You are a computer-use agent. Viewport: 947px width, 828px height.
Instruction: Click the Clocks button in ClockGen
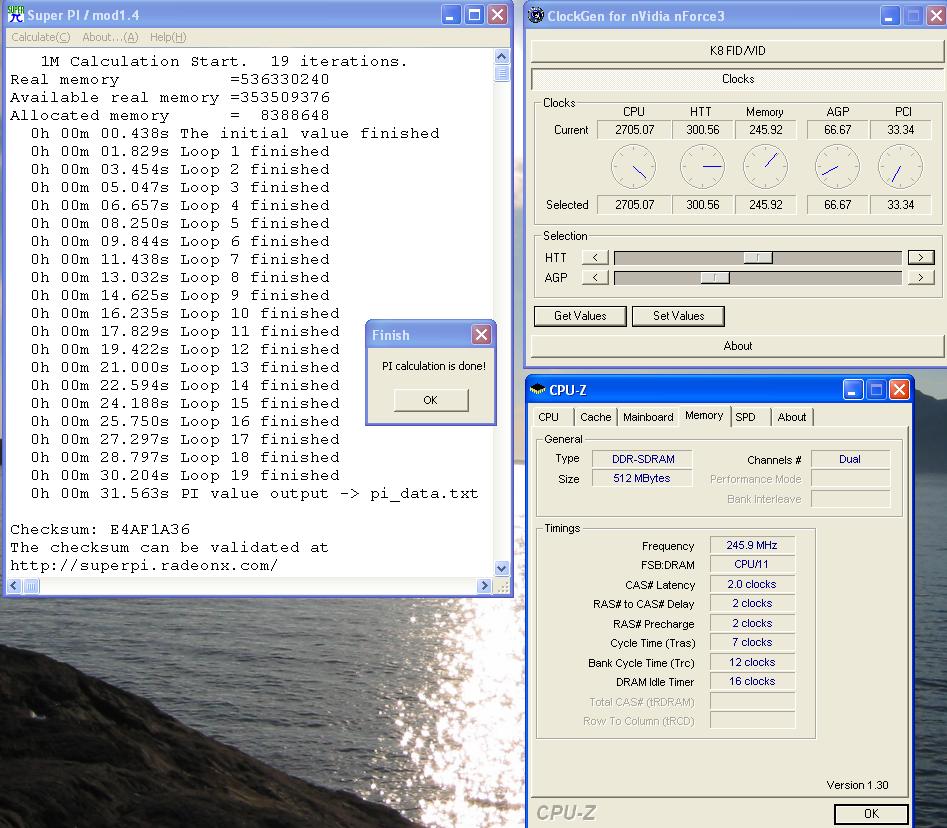737,79
